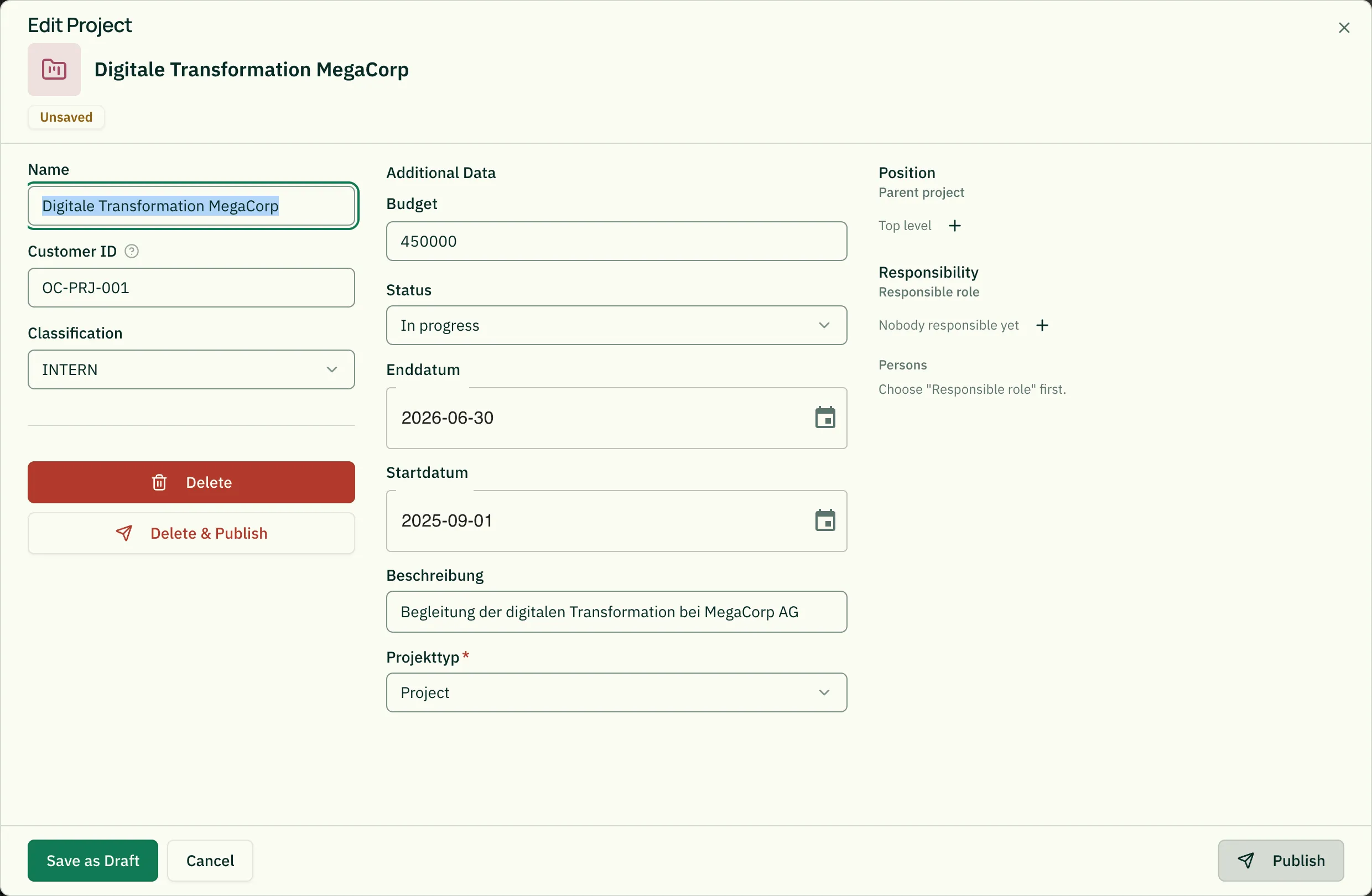This screenshot has height=896, width=1372.
Task: Click the Startdatum date value 2025-09-01
Action: click(447, 521)
